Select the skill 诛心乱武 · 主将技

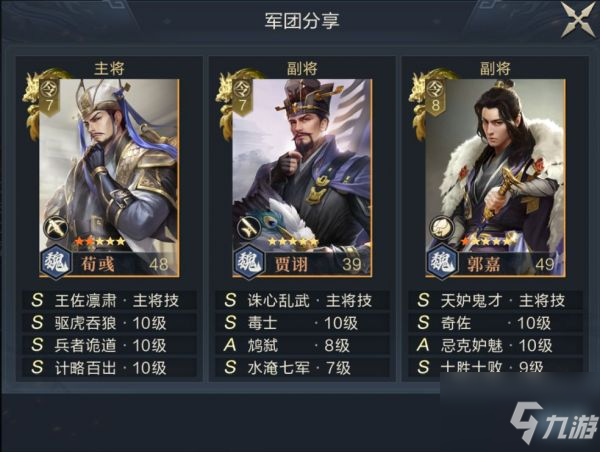coord(303,300)
